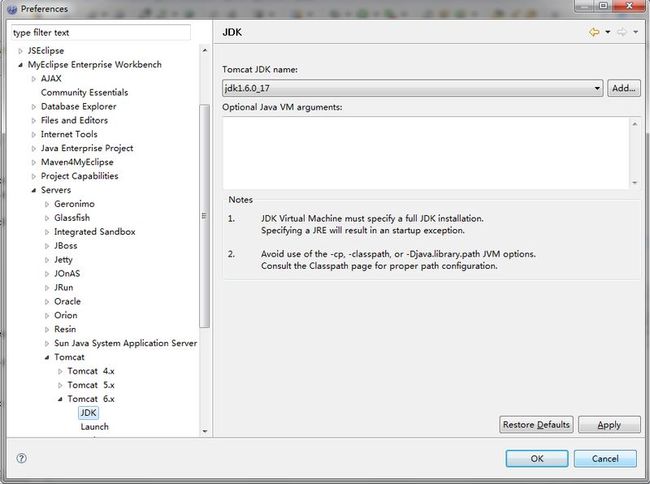
Task: Select Internet Tools tree item
Action: [x=69, y=134]
